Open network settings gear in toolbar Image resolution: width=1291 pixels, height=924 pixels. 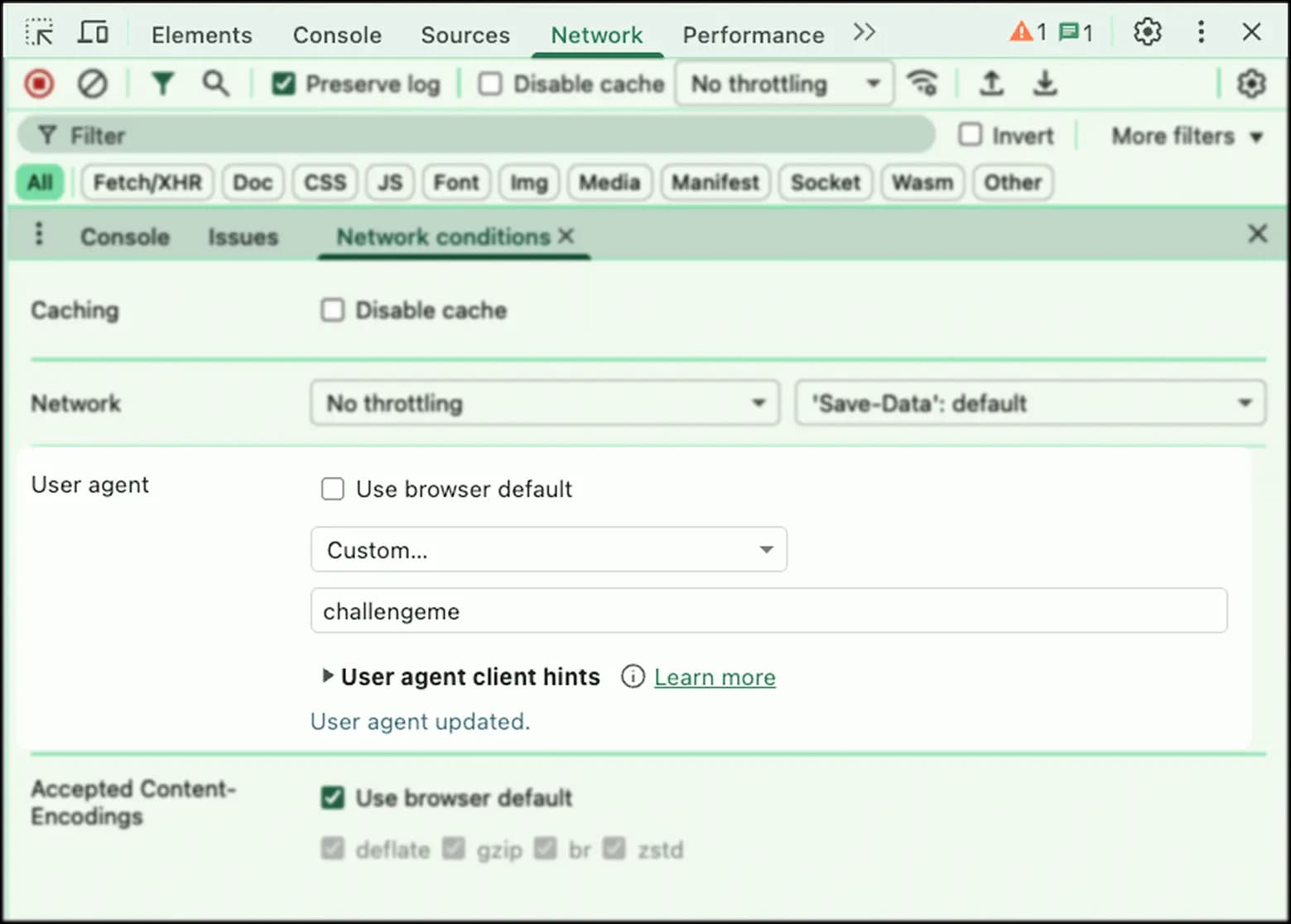[x=1250, y=84]
